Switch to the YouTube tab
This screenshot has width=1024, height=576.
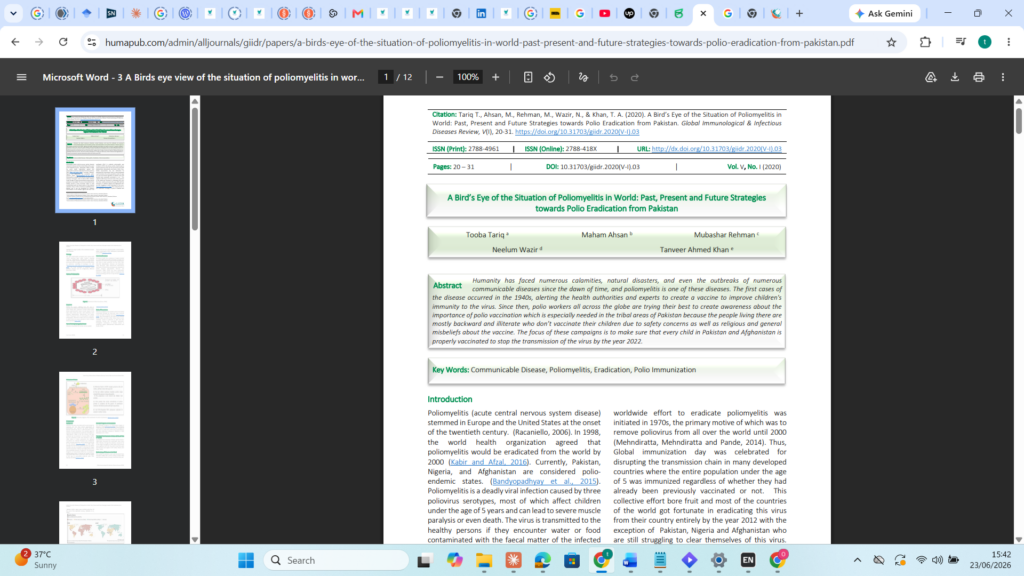point(605,13)
